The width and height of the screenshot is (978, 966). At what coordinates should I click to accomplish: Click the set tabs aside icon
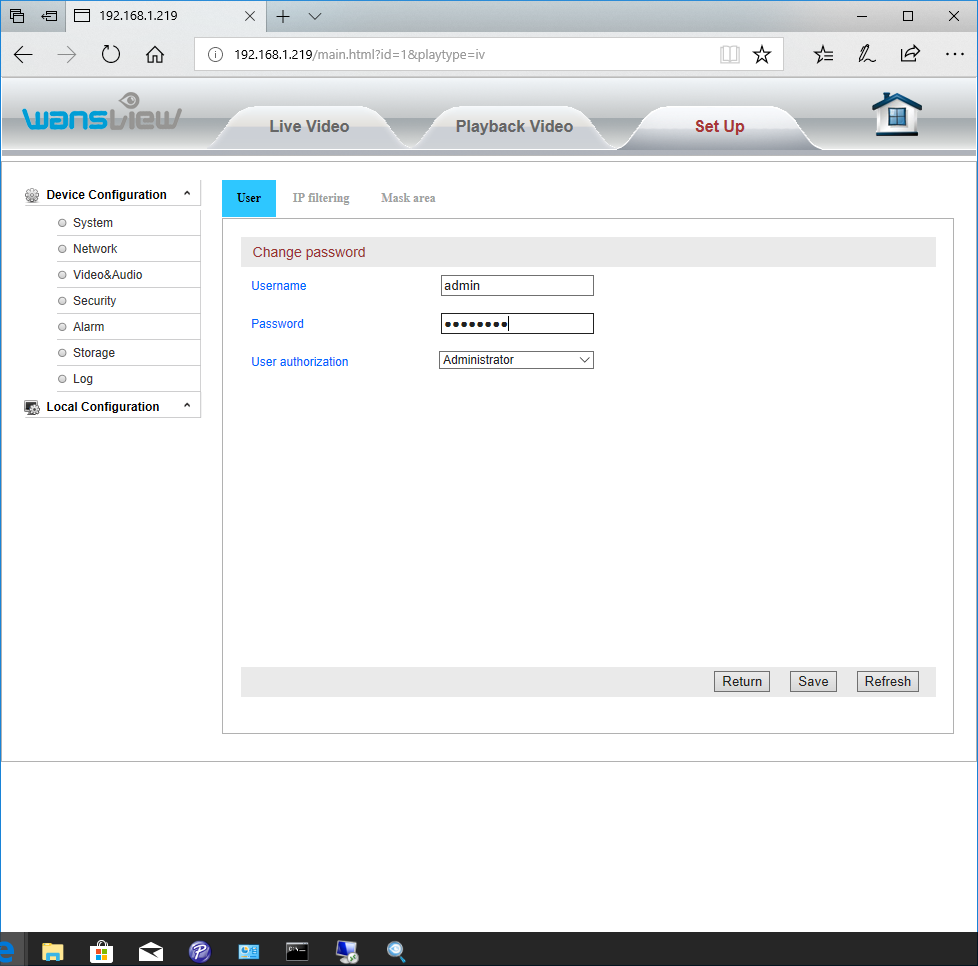tap(49, 16)
